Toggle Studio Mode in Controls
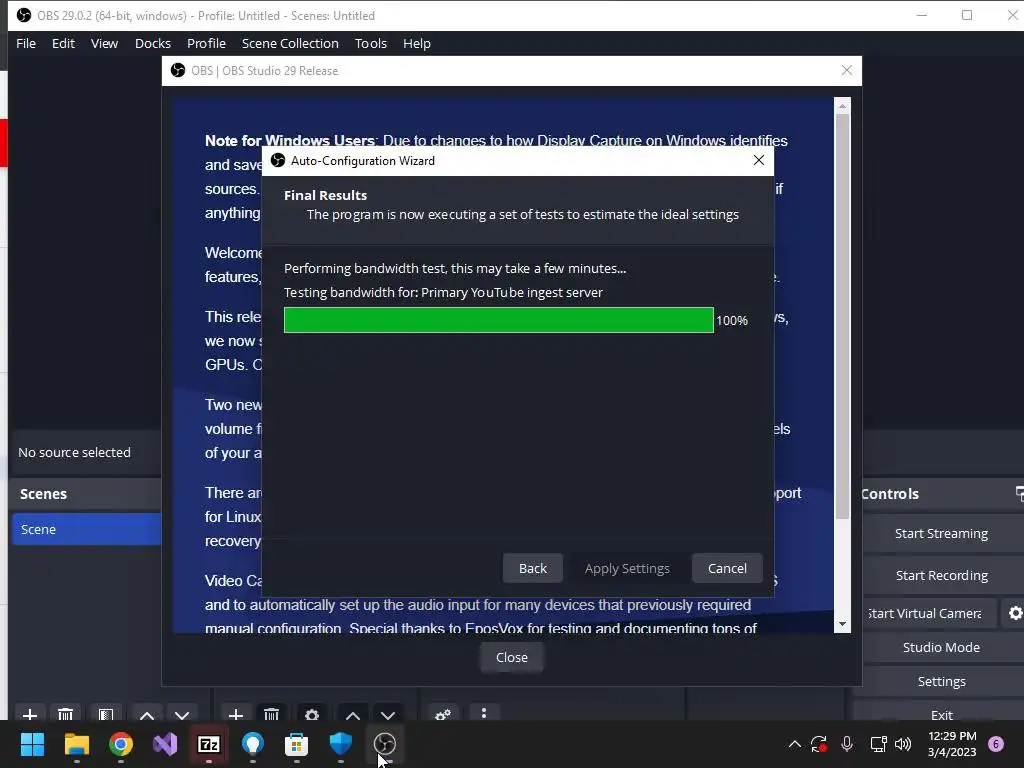Viewport: 1024px width, 768px height. 941,647
